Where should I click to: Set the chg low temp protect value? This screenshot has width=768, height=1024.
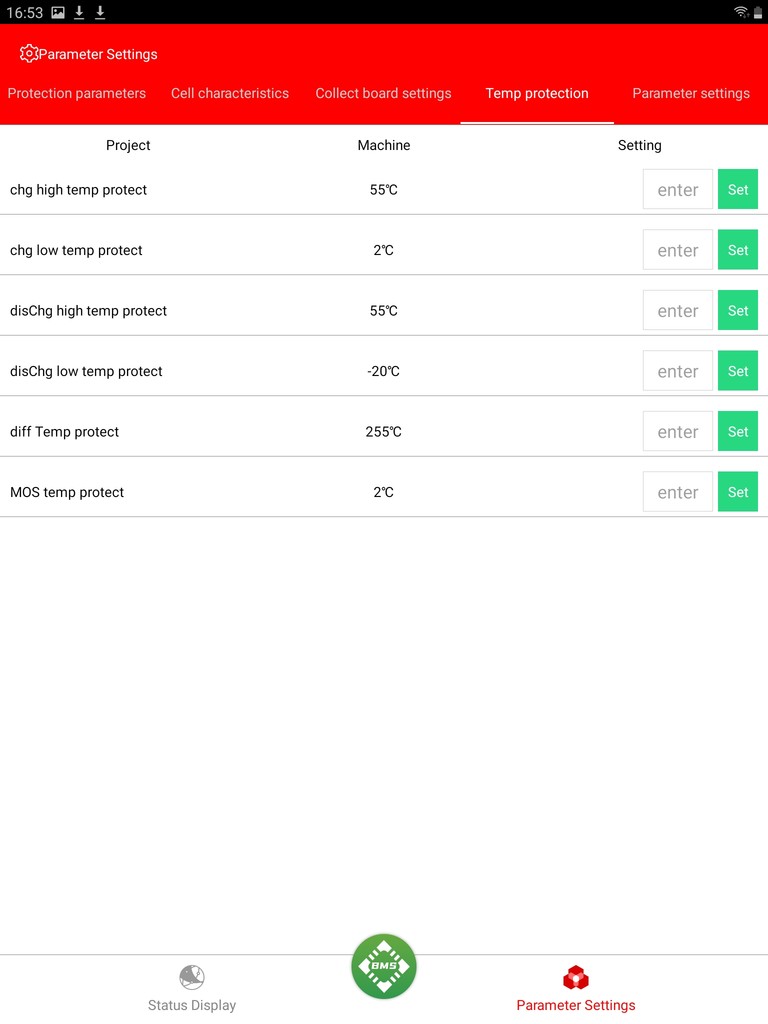[x=738, y=249]
